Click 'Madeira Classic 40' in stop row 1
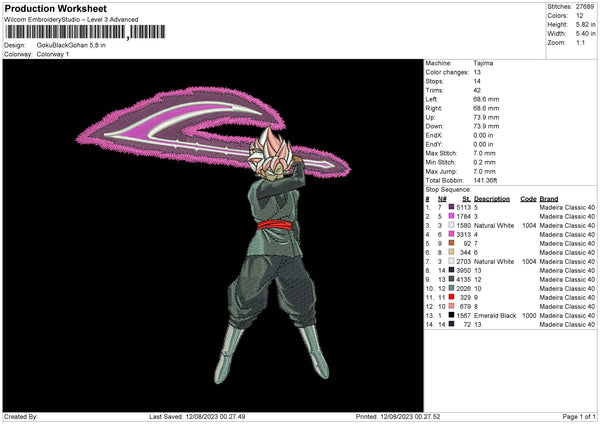 [567, 207]
